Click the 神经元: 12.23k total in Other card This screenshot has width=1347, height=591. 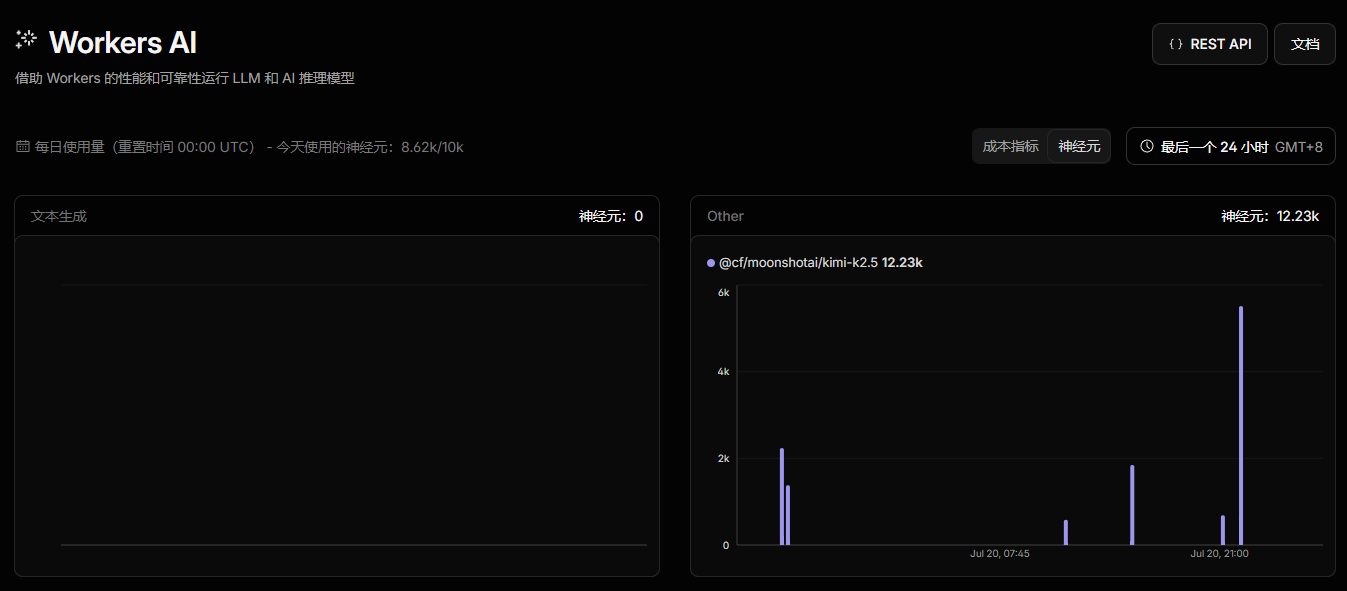click(x=1269, y=216)
